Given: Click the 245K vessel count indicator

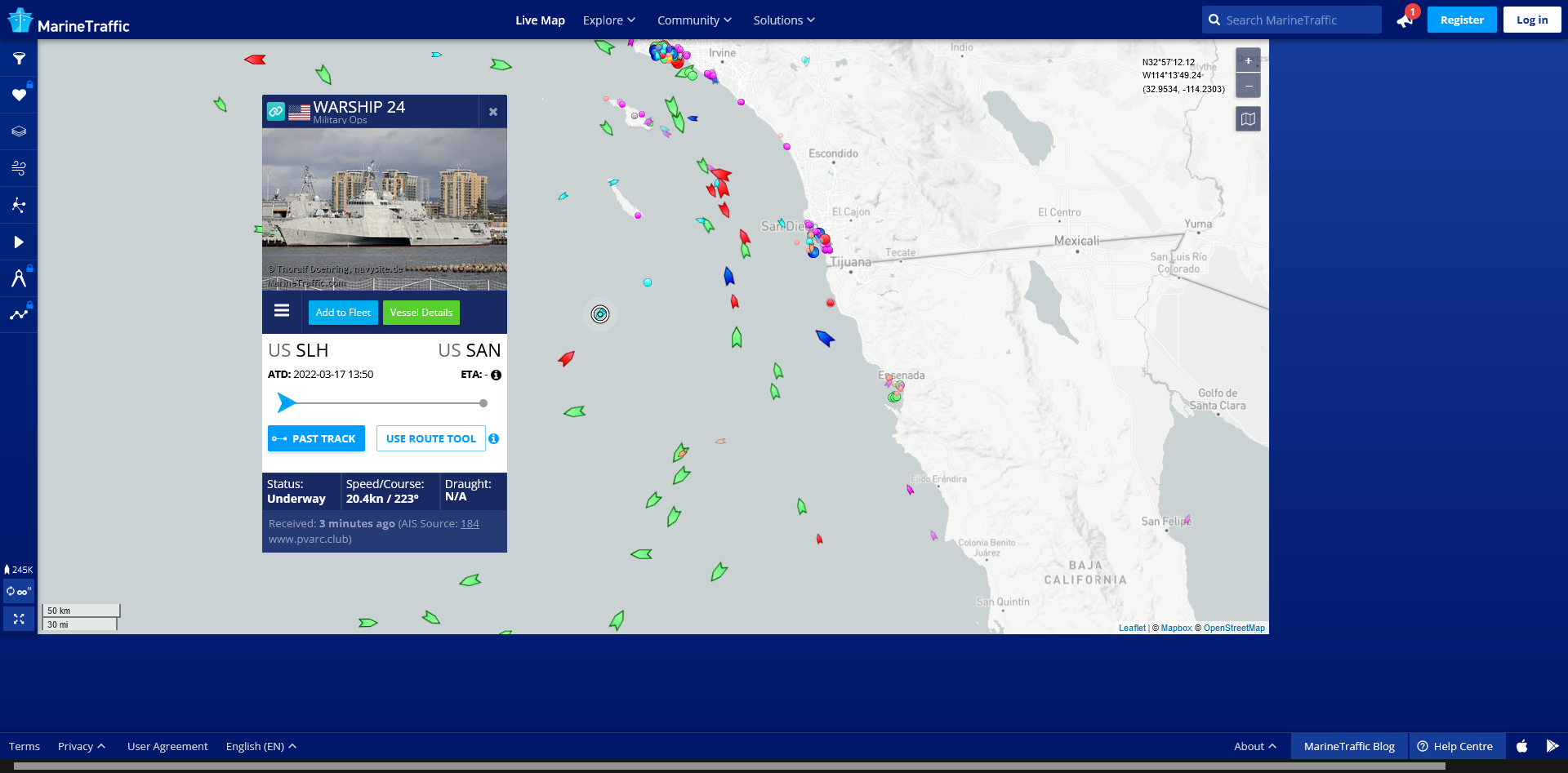Looking at the screenshot, I should click(x=19, y=570).
